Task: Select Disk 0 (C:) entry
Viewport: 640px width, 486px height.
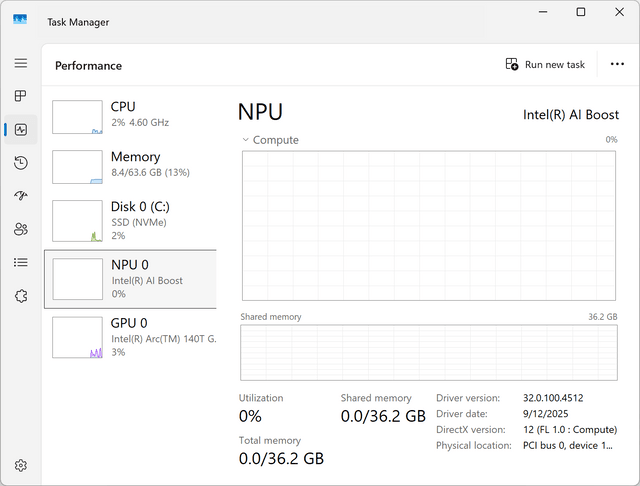Action: pyautogui.click(x=131, y=221)
